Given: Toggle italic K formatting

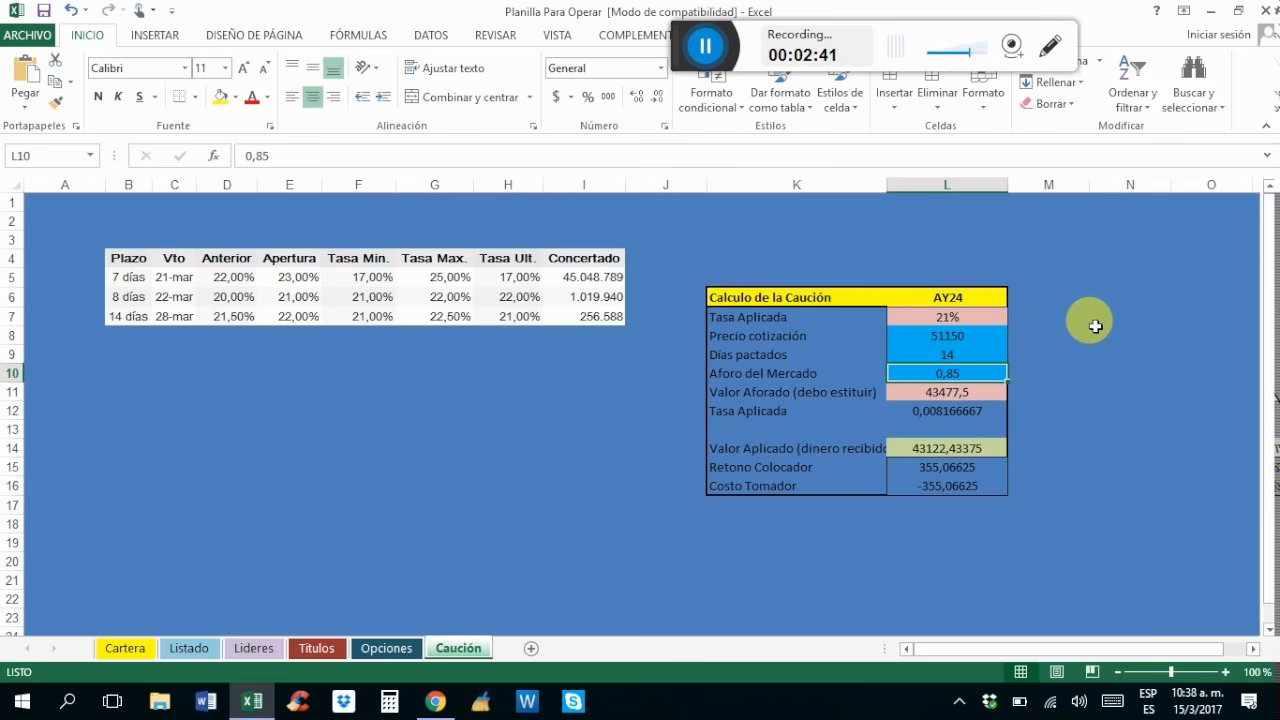Looking at the screenshot, I should [118, 97].
